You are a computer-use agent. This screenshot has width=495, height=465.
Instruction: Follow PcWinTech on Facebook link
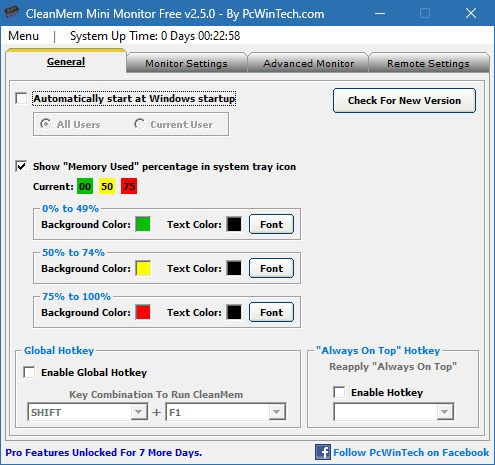[411, 452]
